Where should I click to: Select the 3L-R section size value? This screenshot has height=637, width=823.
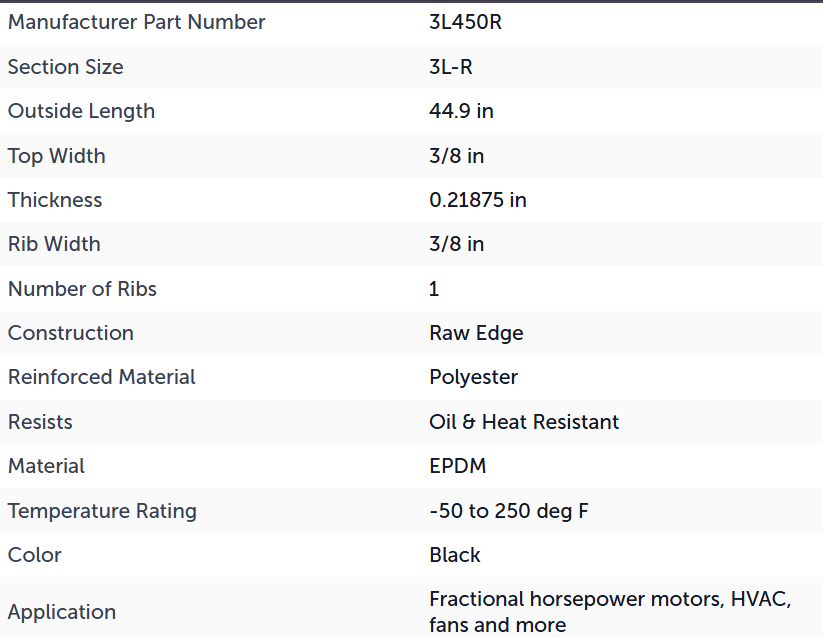click(451, 67)
